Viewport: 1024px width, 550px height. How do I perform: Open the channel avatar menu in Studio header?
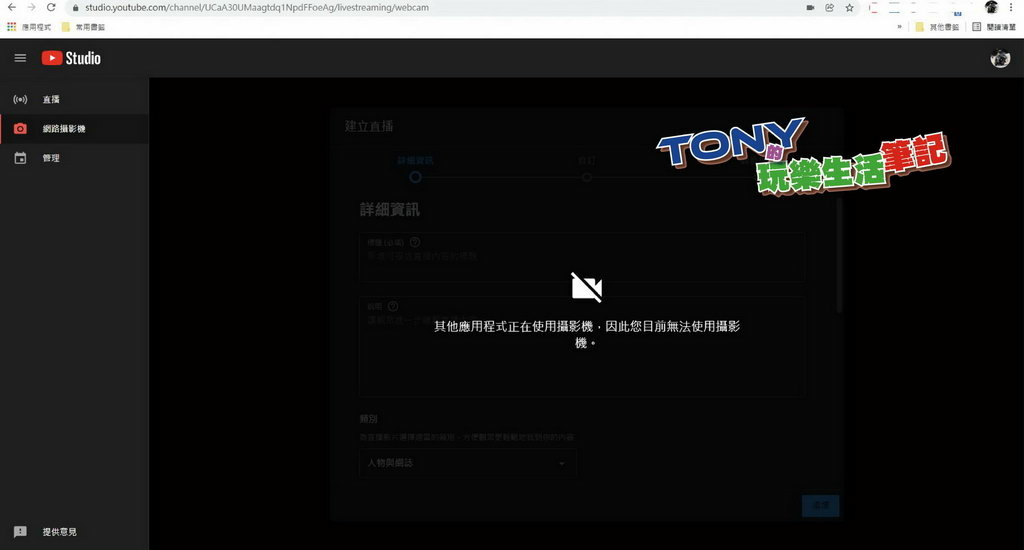1000,58
